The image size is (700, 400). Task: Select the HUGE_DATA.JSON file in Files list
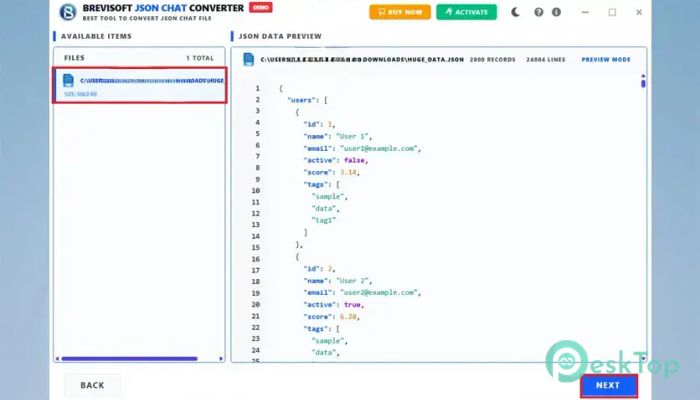pyautogui.click(x=139, y=85)
